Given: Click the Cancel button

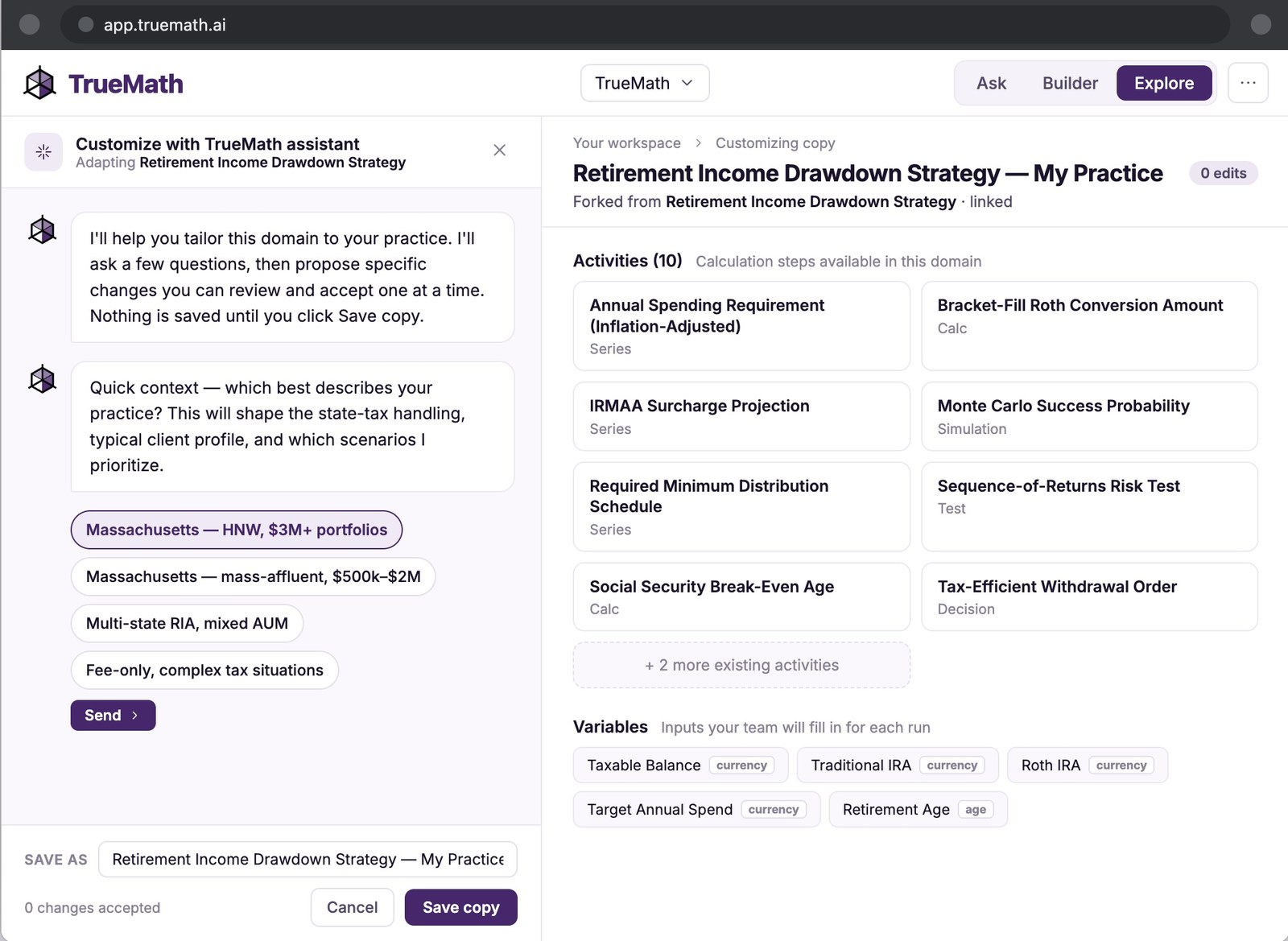Looking at the screenshot, I should [x=352, y=907].
